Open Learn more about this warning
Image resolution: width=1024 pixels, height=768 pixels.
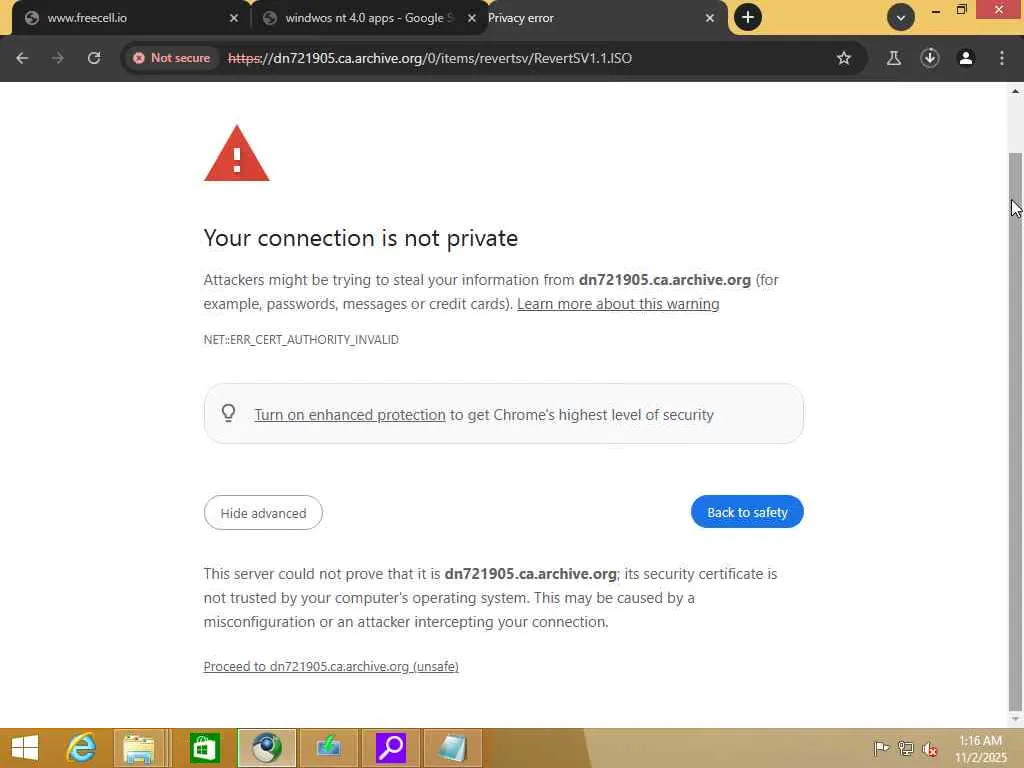coord(618,304)
